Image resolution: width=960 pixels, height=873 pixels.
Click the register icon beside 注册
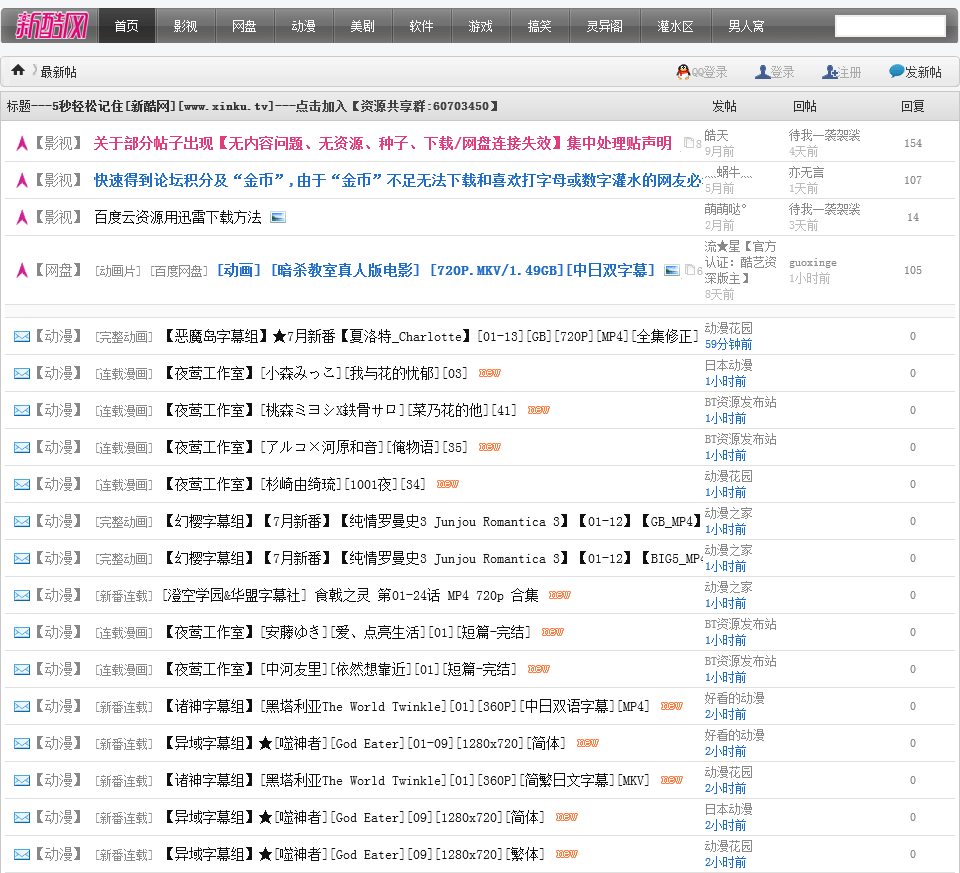[829, 72]
